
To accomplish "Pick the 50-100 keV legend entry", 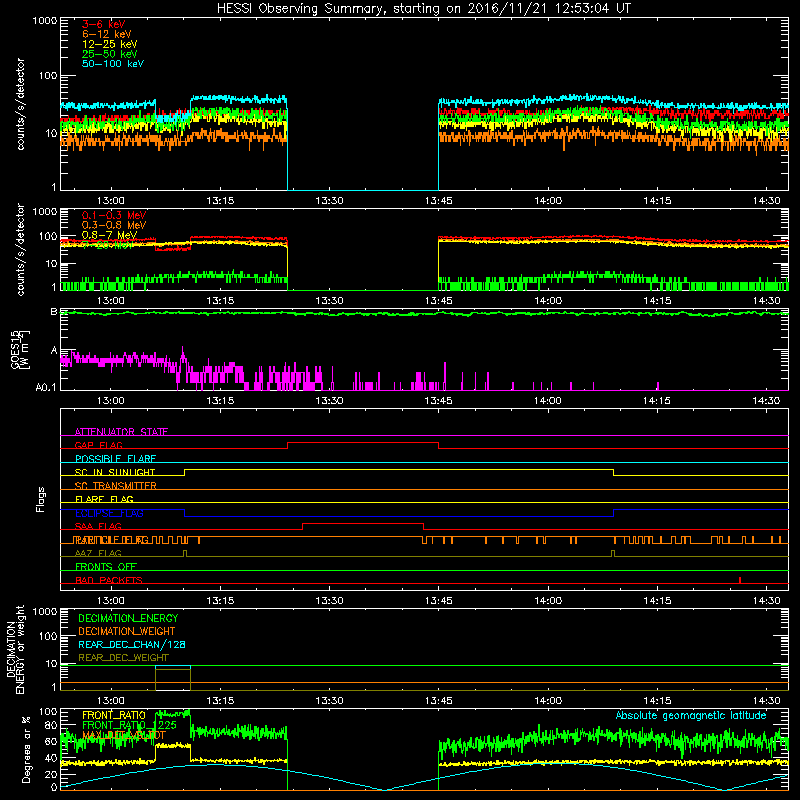I will pyautogui.click(x=113, y=64).
